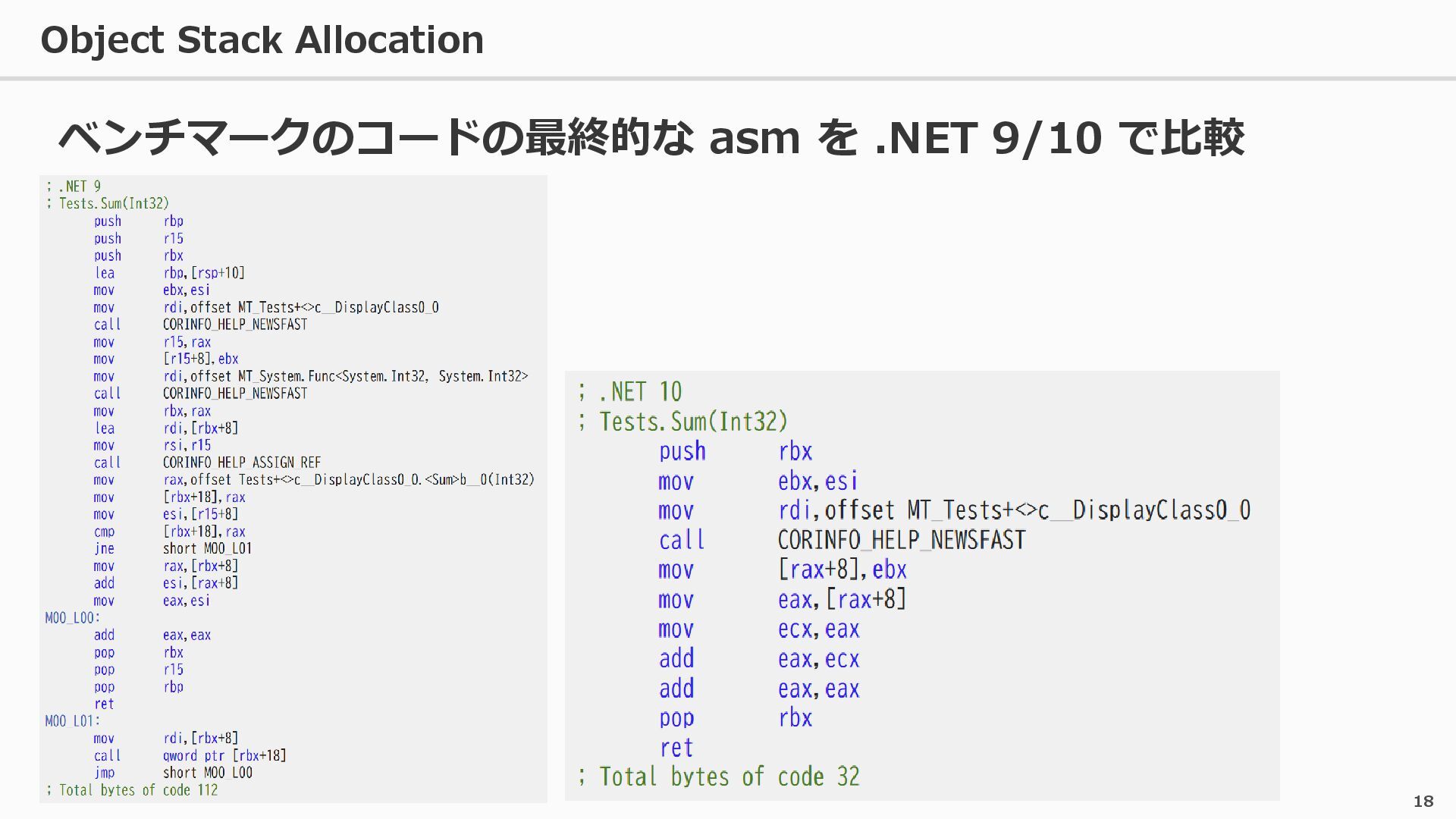Click 'Total bytes of code 32' line
Viewport: 1456px width, 819px height.
pos(718,777)
